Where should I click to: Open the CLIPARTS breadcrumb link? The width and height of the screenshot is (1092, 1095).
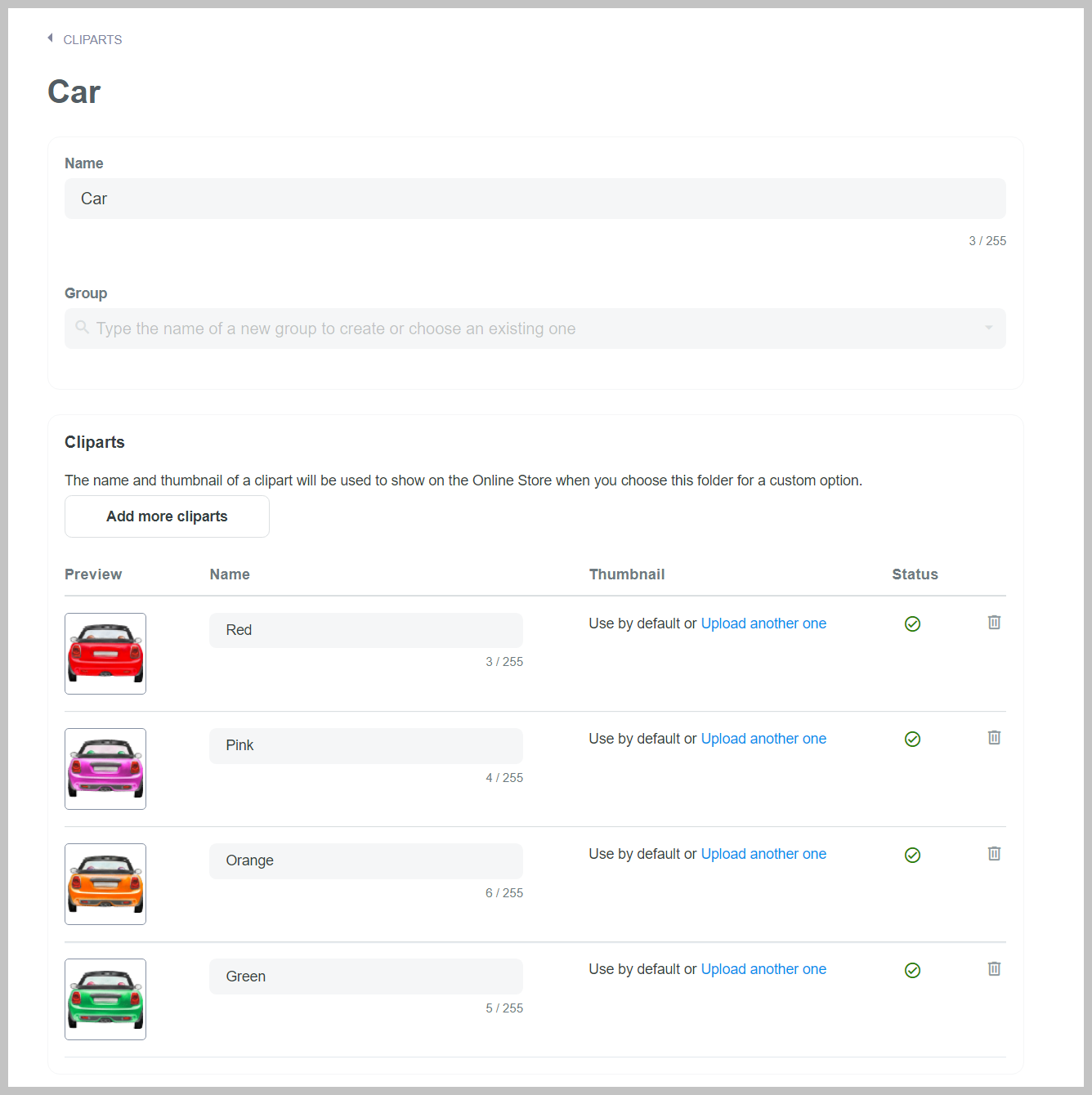point(92,40)
